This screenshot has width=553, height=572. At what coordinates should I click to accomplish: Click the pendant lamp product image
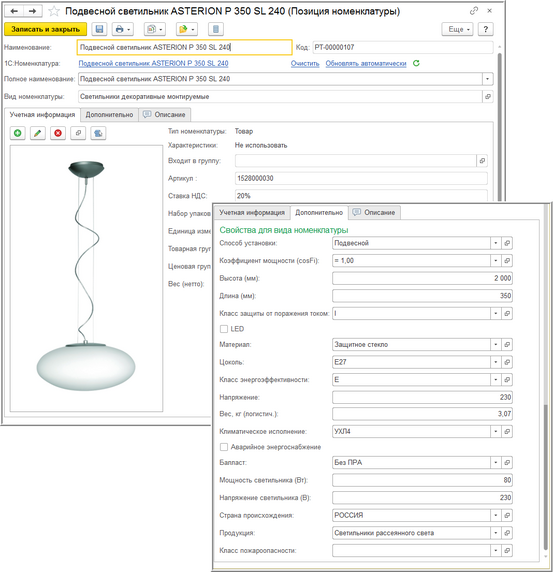[x=86, y=278]
